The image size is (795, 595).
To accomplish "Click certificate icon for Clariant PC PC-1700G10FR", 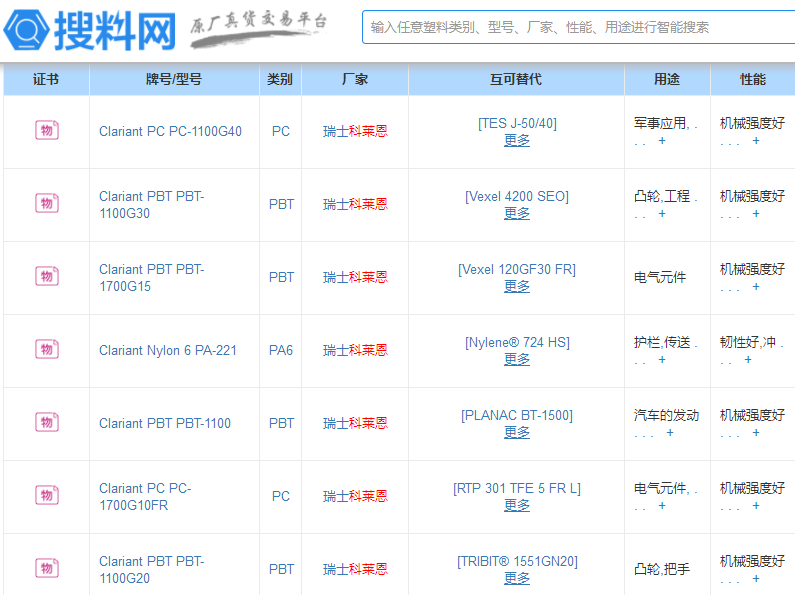I will pyautogui.click(x=46, y=495).
